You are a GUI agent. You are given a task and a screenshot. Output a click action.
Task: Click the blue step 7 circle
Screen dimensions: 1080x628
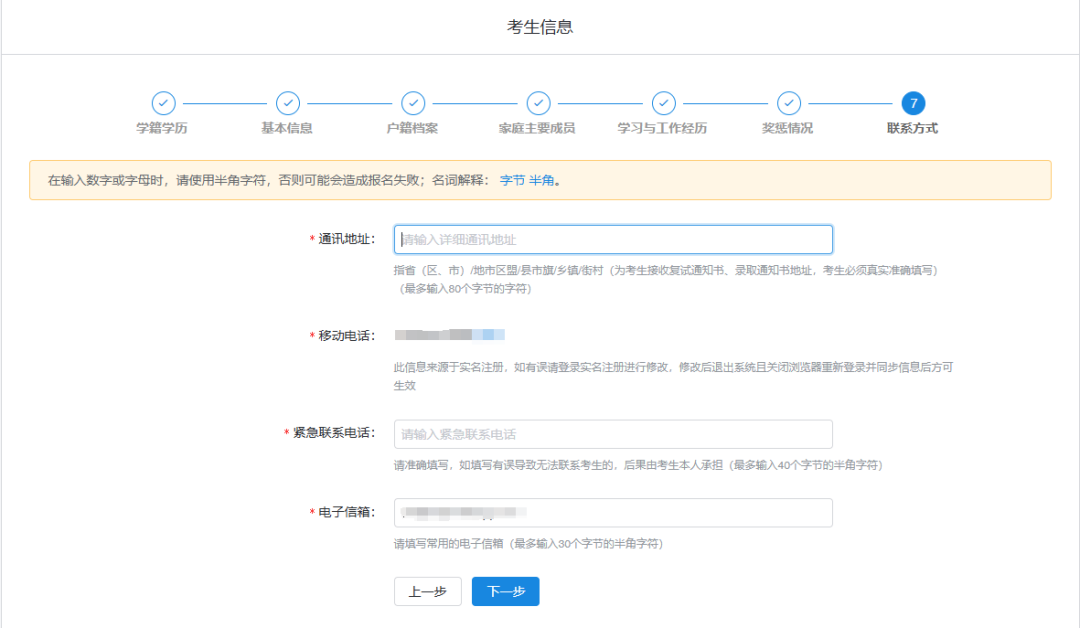tap(912, 103)
